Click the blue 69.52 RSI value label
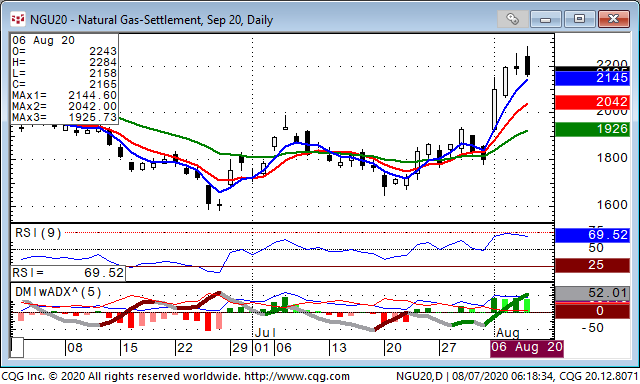 click(592, 235)
